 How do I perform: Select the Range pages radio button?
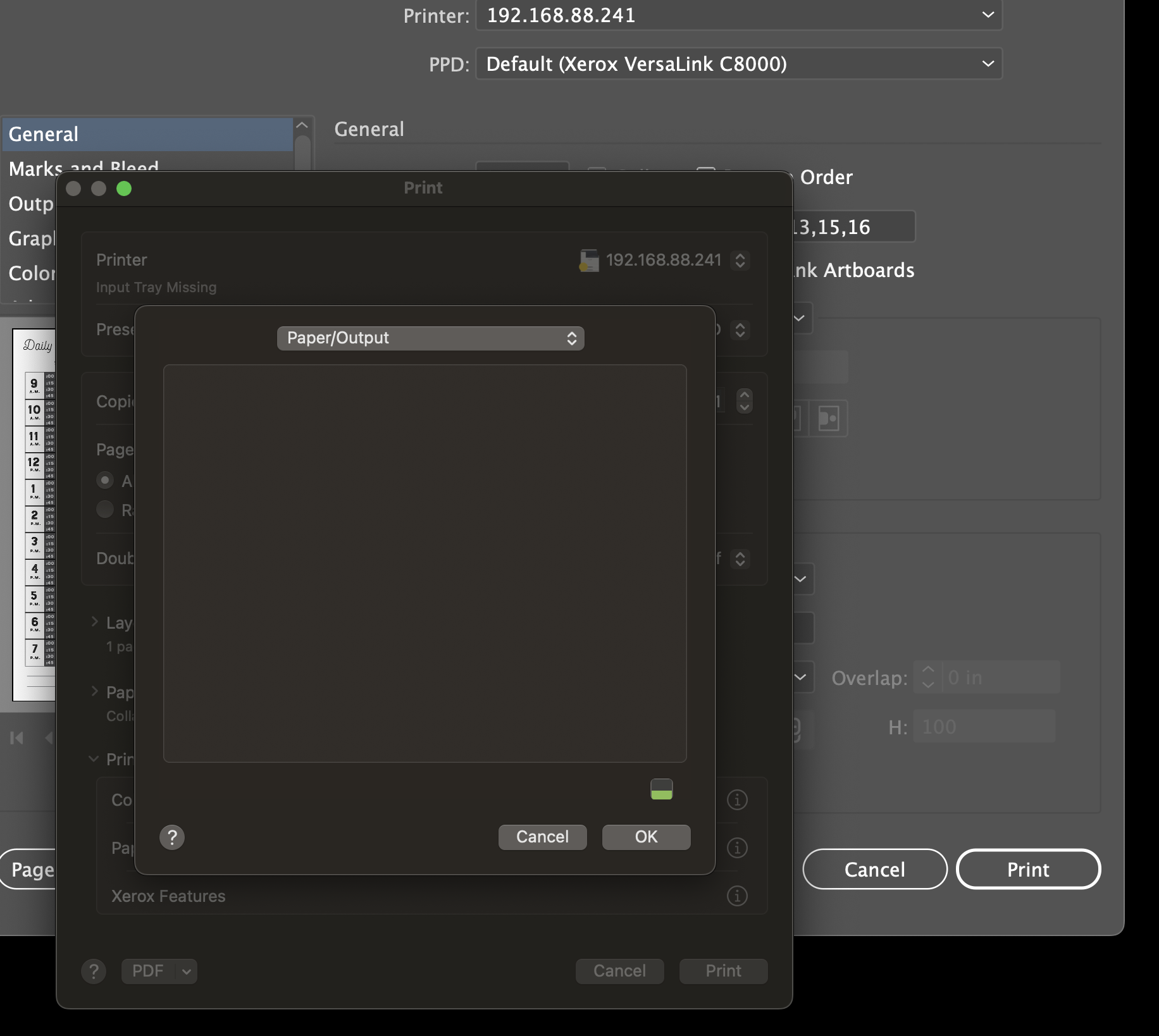tap(105, 509)
